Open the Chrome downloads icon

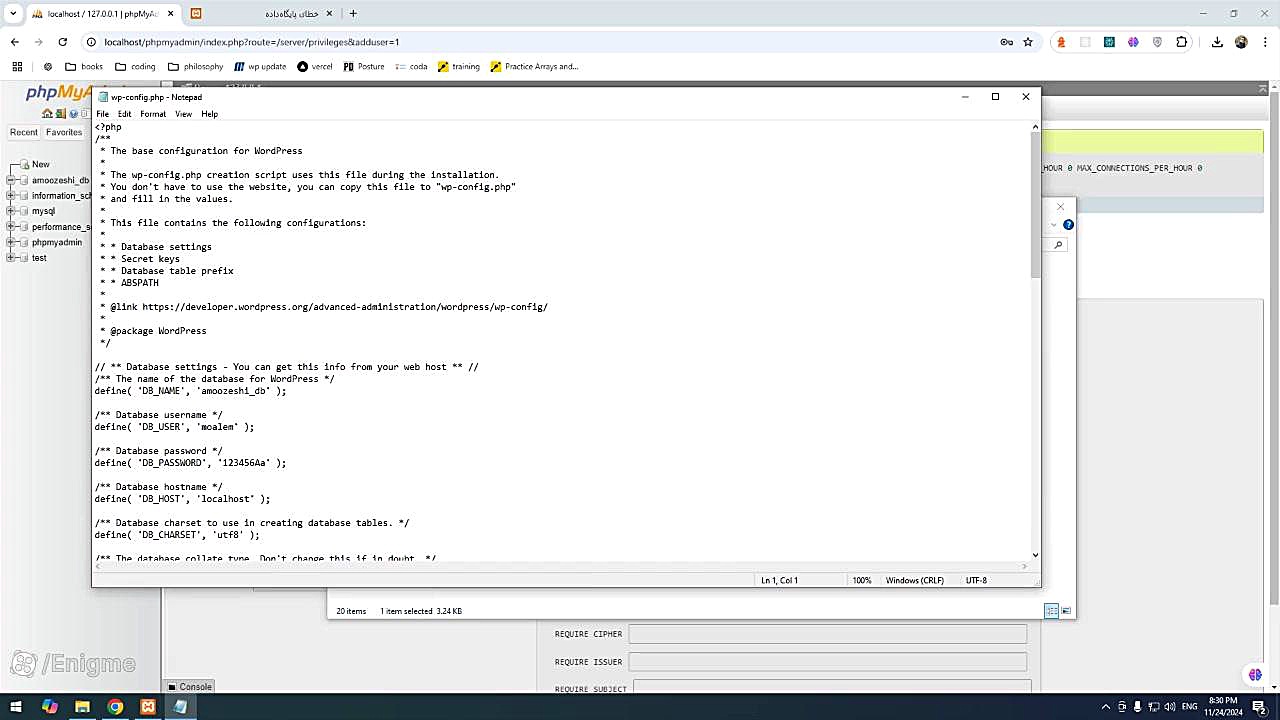1217,42
